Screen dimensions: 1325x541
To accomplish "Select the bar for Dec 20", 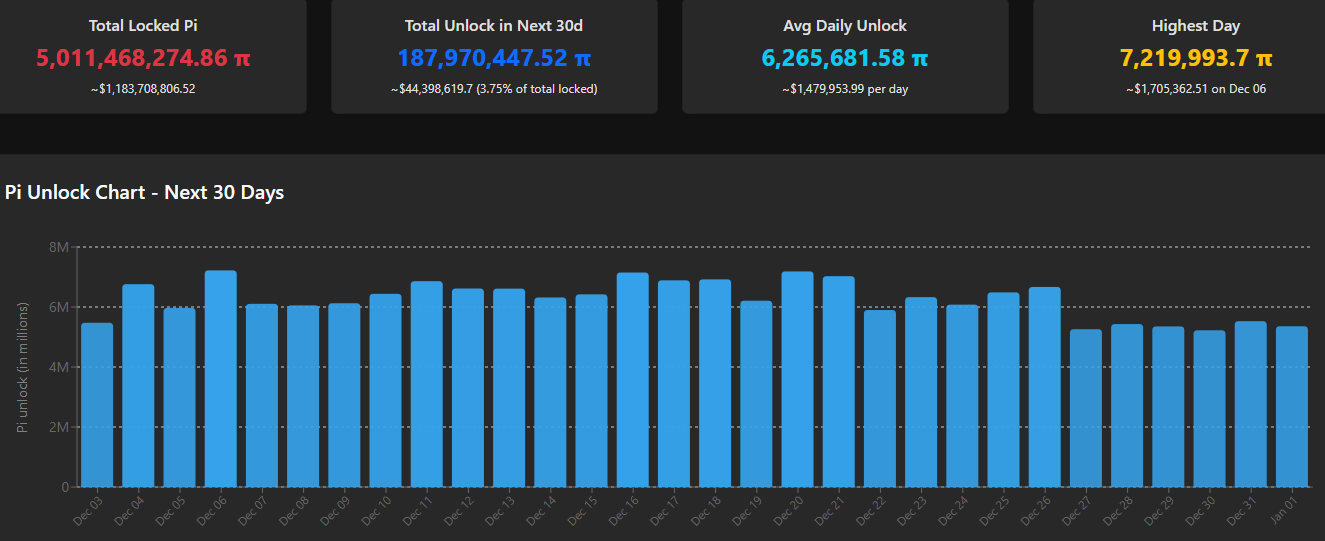I will click(797, 379).
